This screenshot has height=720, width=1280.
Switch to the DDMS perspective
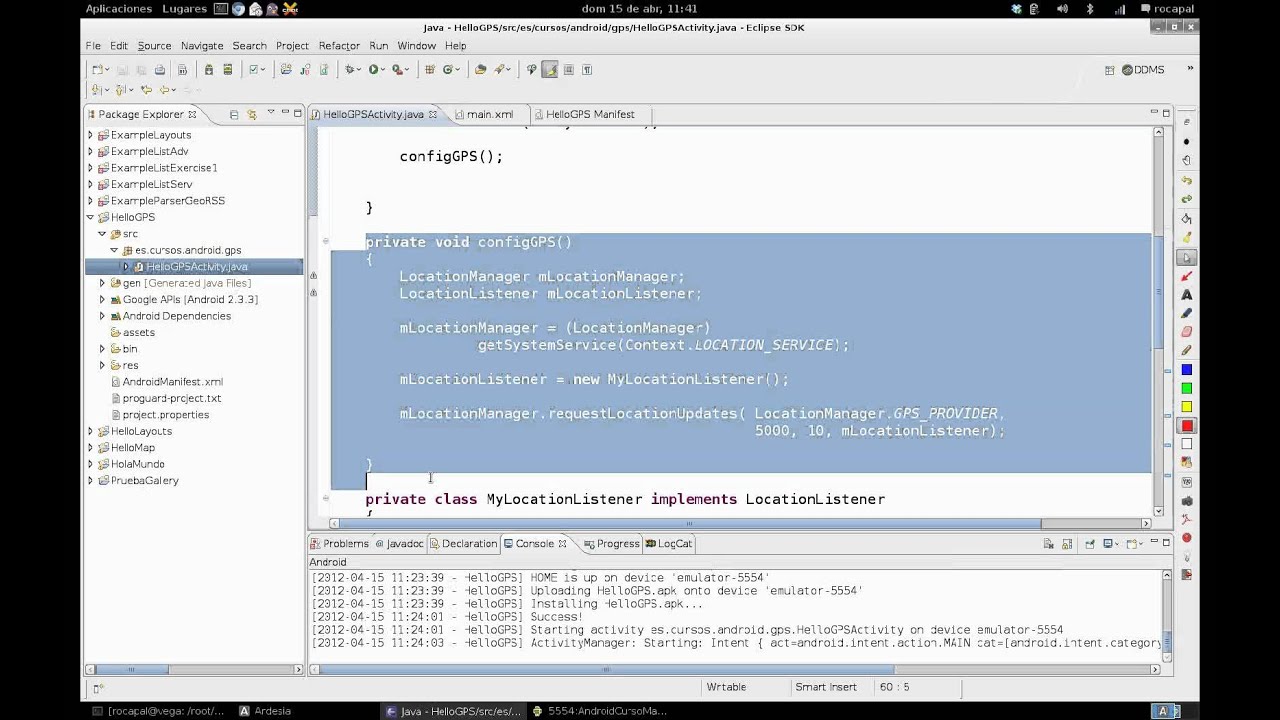coord(1143,70)
